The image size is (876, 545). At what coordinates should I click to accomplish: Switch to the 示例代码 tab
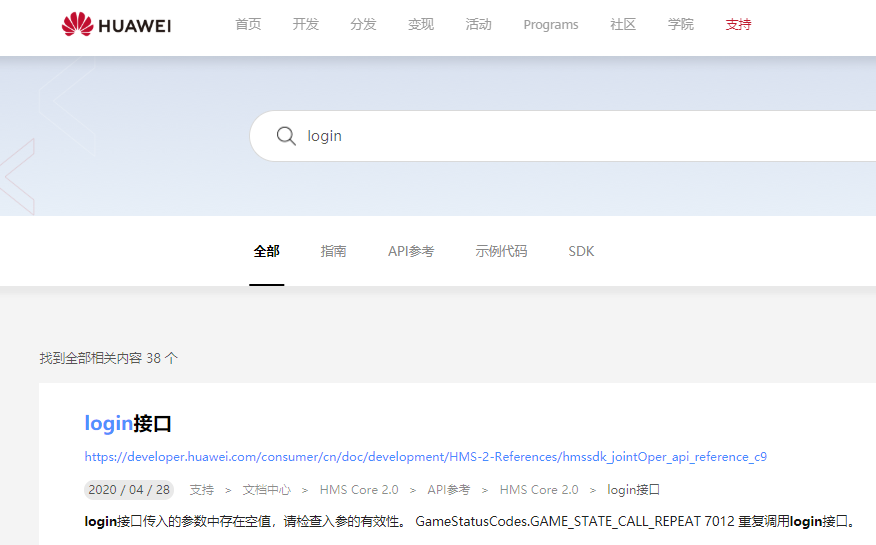[501, 251]
